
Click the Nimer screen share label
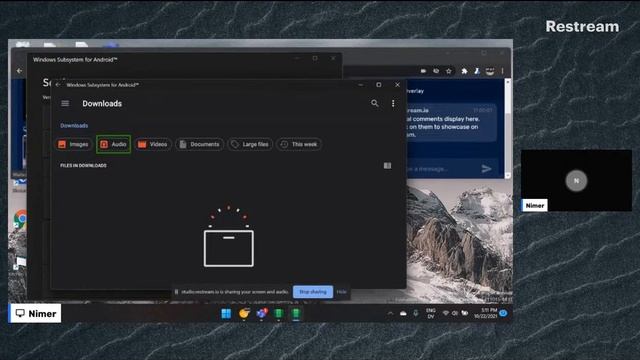tap(36, 313)
